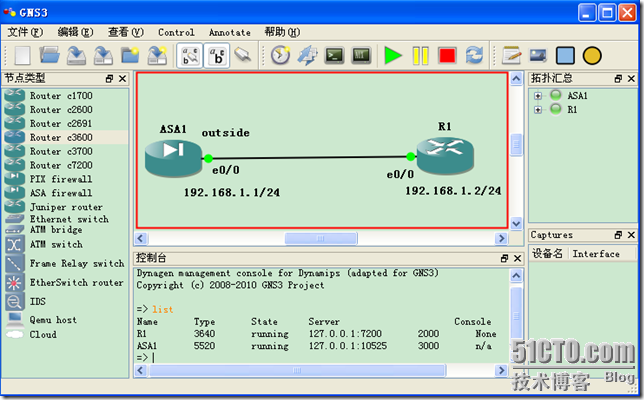Open the 编辑(E) menu
The image size is (644, 400).
pos(75,32)
